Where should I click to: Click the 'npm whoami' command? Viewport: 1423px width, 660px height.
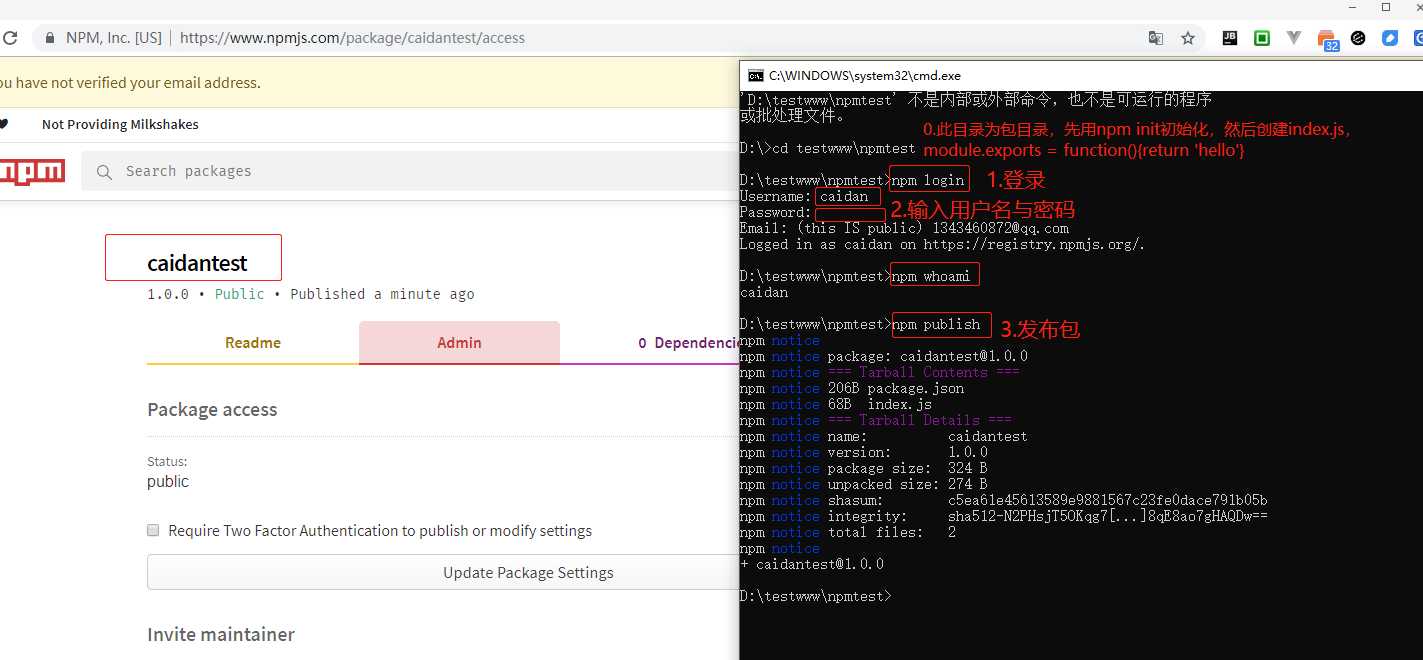pos(932,276)
